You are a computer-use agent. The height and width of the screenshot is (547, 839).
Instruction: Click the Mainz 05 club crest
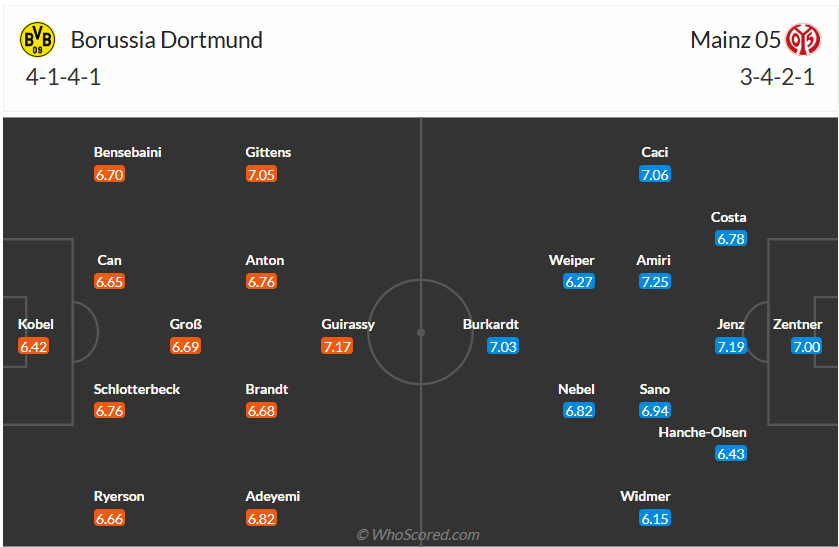click(x=802, y=40)
